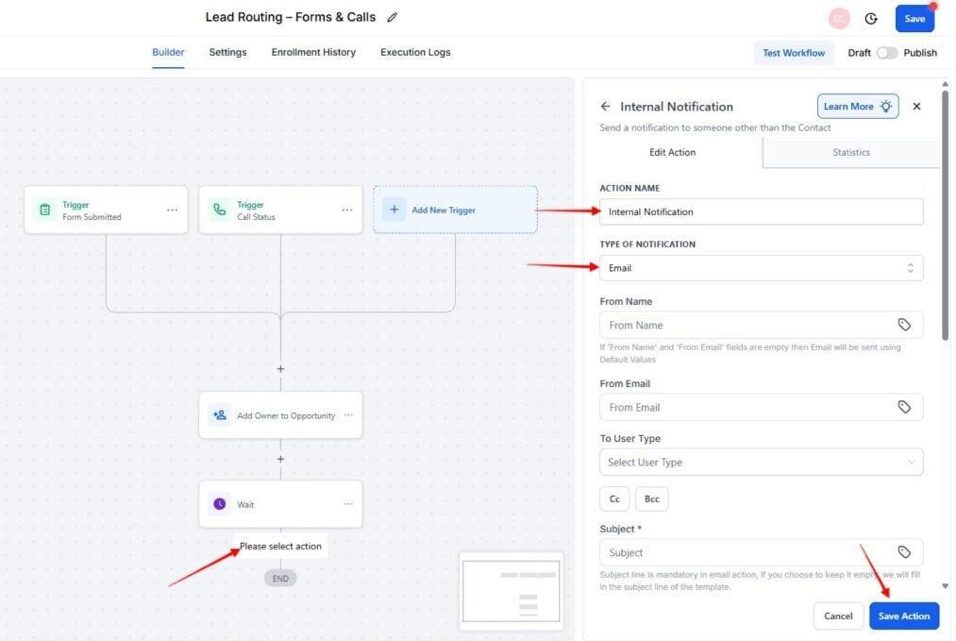Click the Add New Trigger box
Screen dimensions: 956x641
455,210
